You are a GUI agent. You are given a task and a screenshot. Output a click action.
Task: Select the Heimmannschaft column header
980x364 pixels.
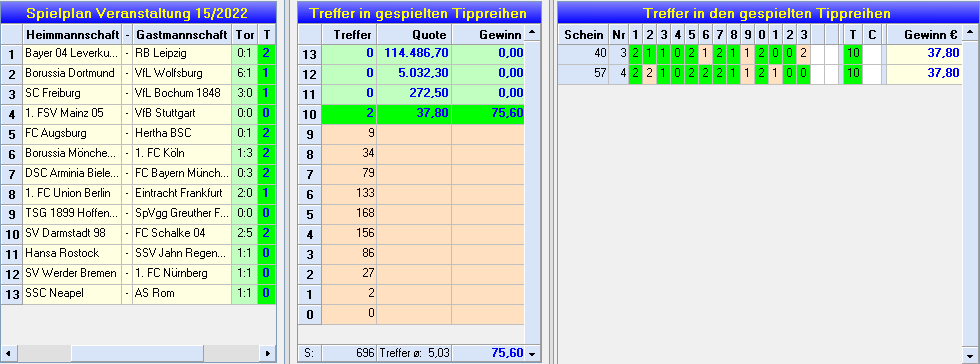(72, 34)
